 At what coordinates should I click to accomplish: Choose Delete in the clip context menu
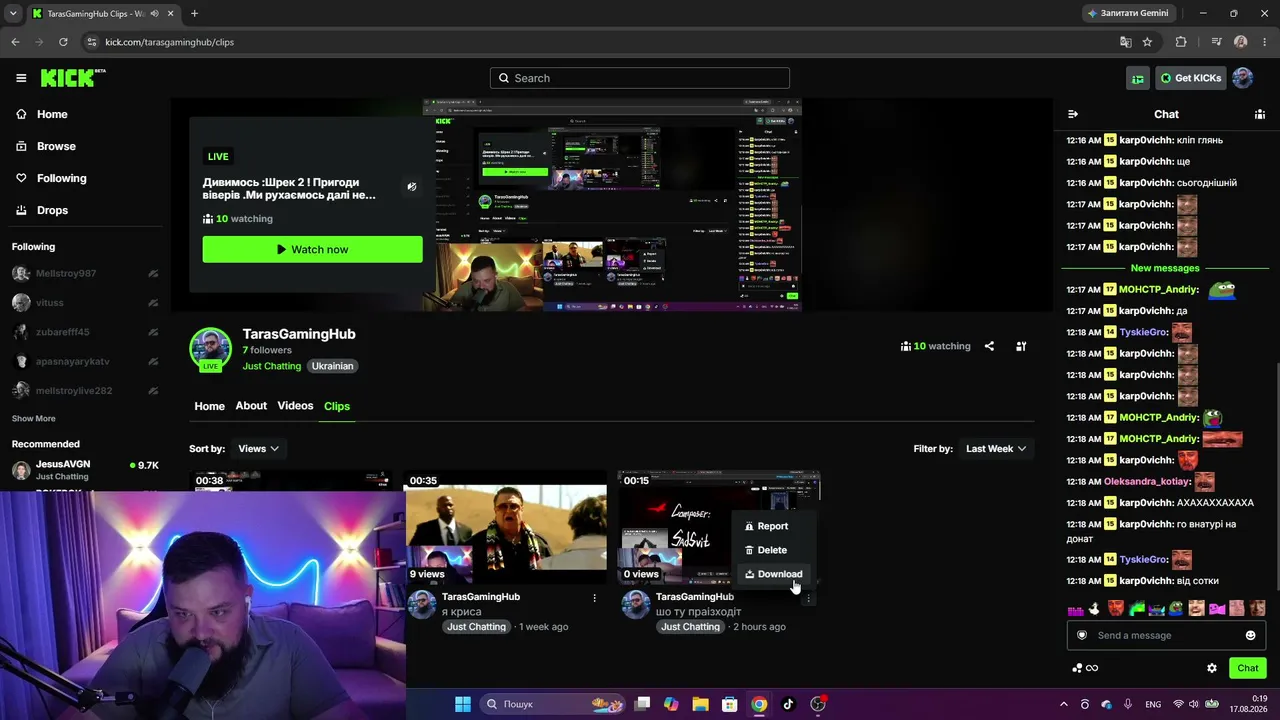pyautogui.click(x=773, y=550)
